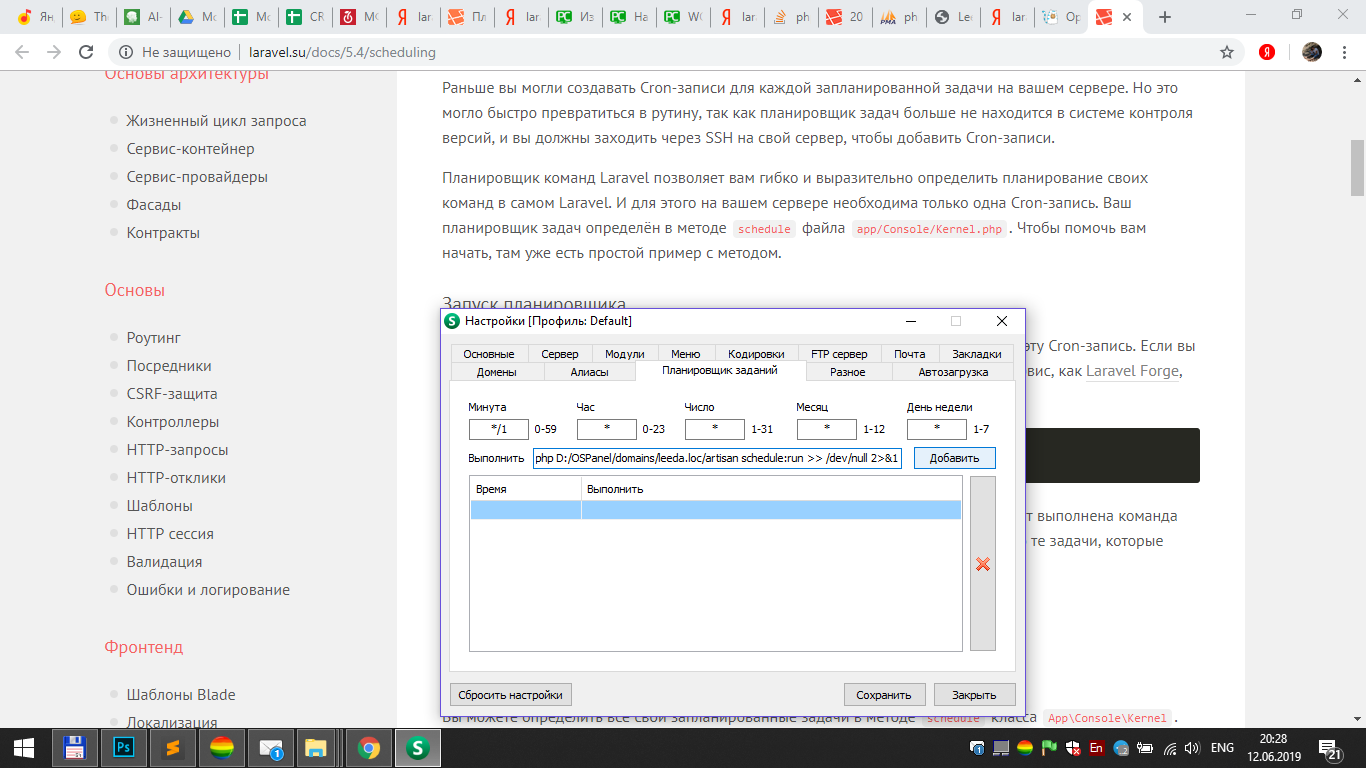
Task: Open the Chrome profile avatar
Action: coord(1312,52)
